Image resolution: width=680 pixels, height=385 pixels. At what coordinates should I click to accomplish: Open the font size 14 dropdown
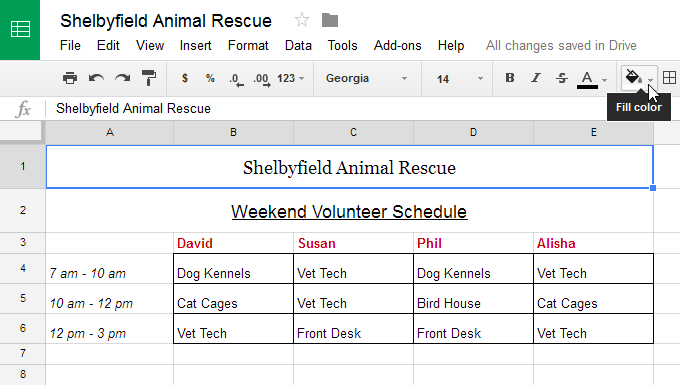click(460, 79)
